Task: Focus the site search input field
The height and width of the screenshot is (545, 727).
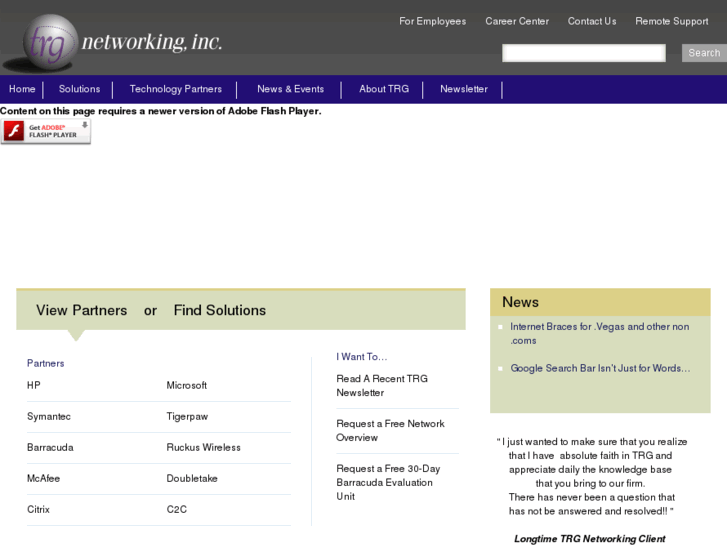Action: pos(584,53)
